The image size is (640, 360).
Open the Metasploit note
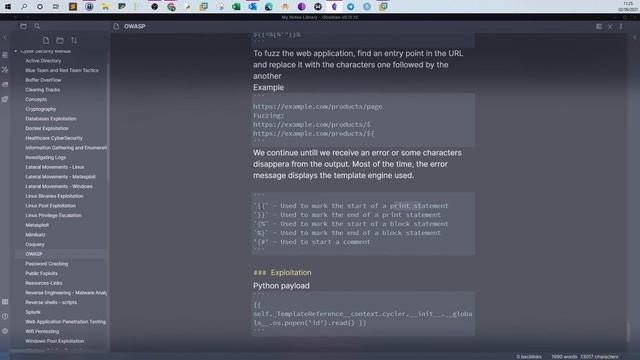coord(37,225)
